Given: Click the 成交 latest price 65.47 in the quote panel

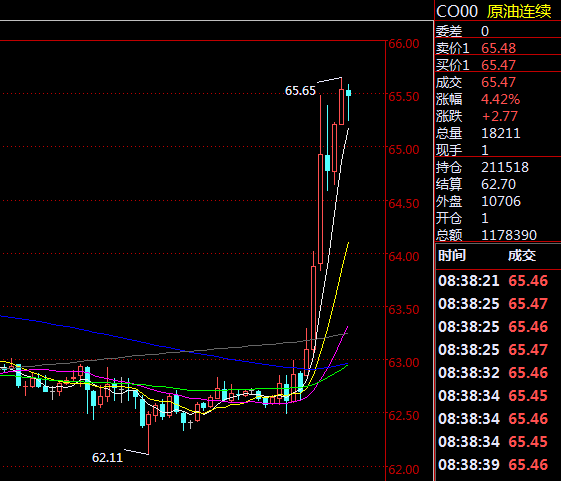Looking at the screenshot, I should [x=498, y=82].
